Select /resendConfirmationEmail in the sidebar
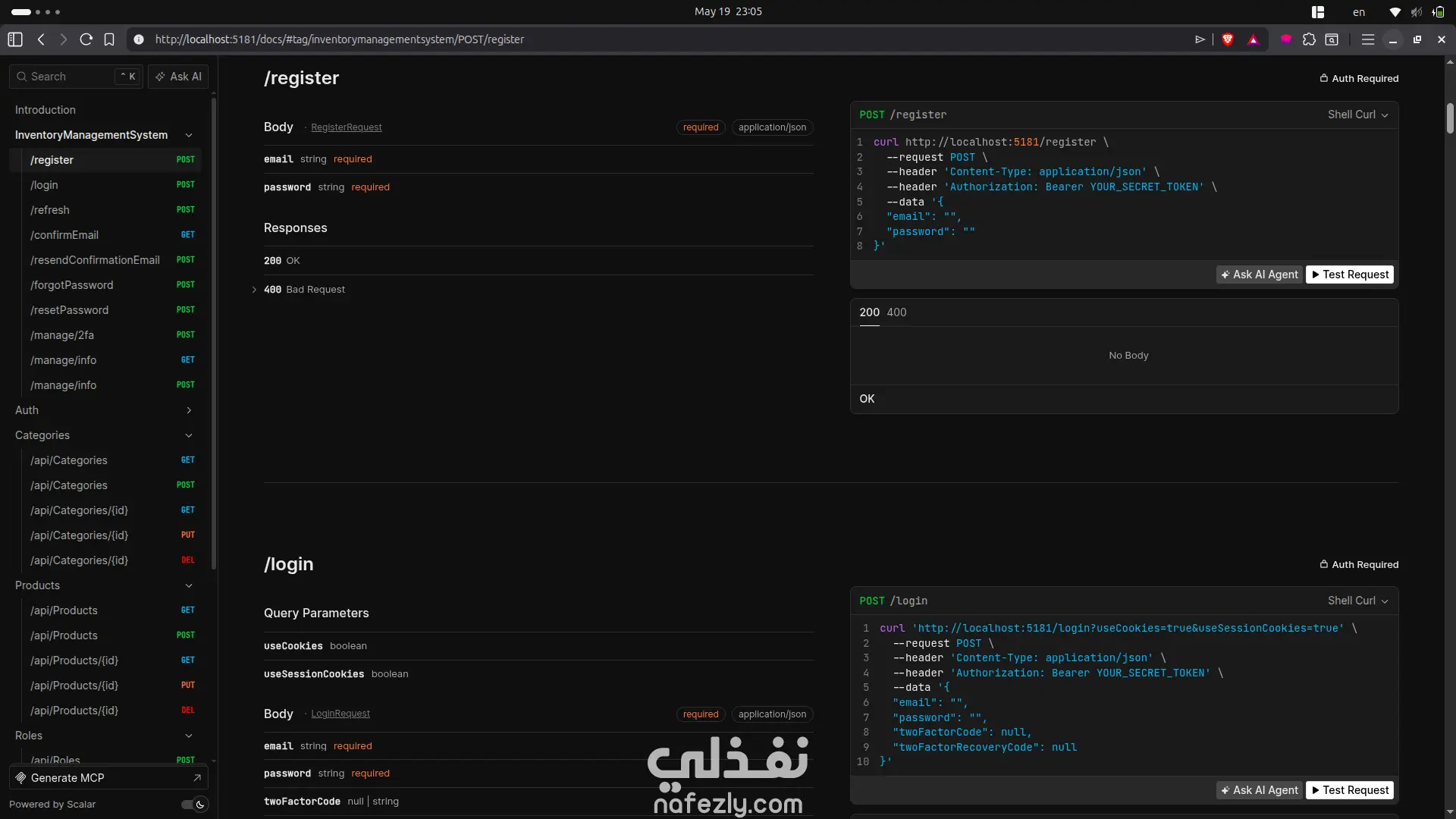1456x819 pixels. [x=105, y=260]
